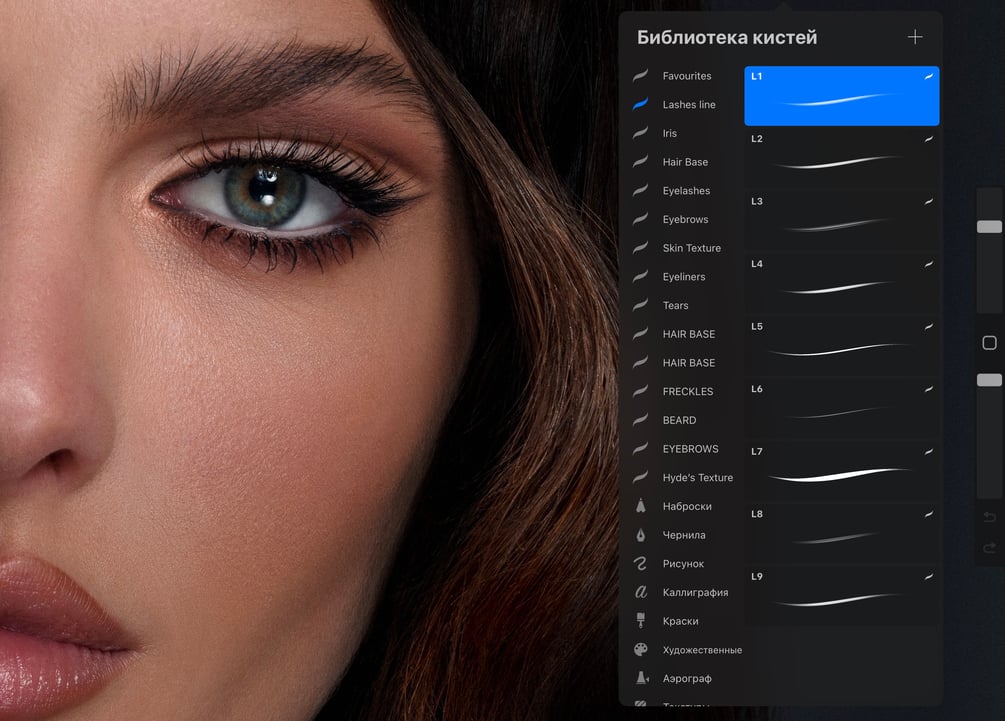The height and width of the screenshot is (721, 1005).
Task: Select Наброски set label
Action: coord(687,506)
